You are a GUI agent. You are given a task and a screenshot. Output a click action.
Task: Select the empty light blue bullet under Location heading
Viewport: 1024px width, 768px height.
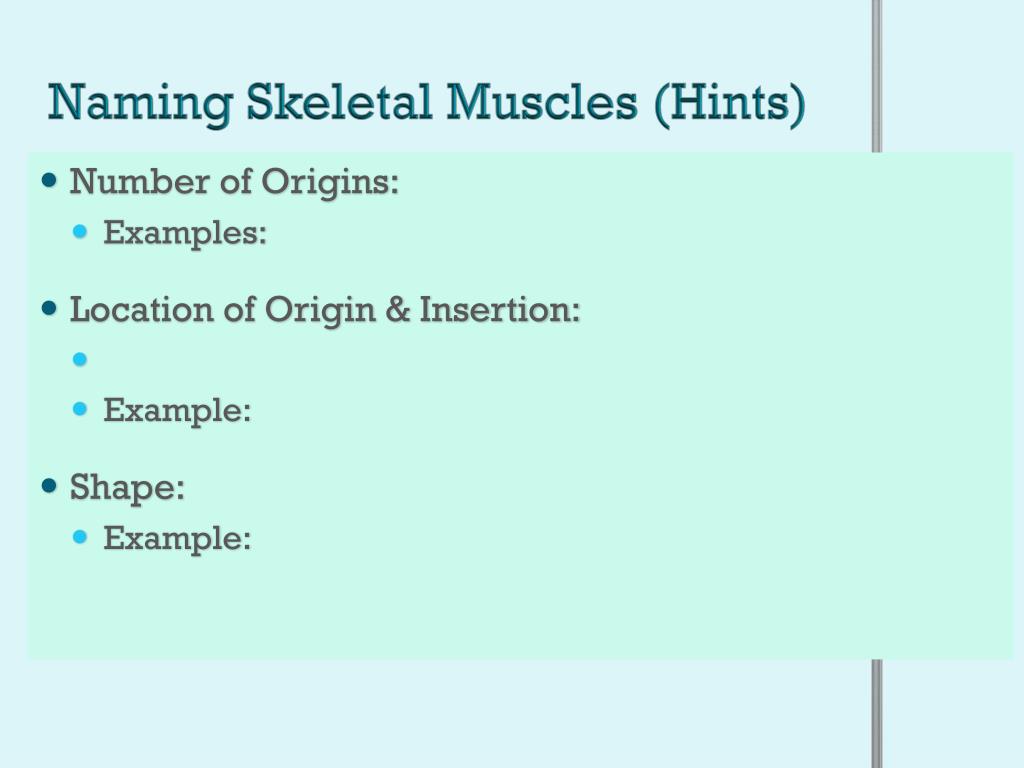[80, 359]
